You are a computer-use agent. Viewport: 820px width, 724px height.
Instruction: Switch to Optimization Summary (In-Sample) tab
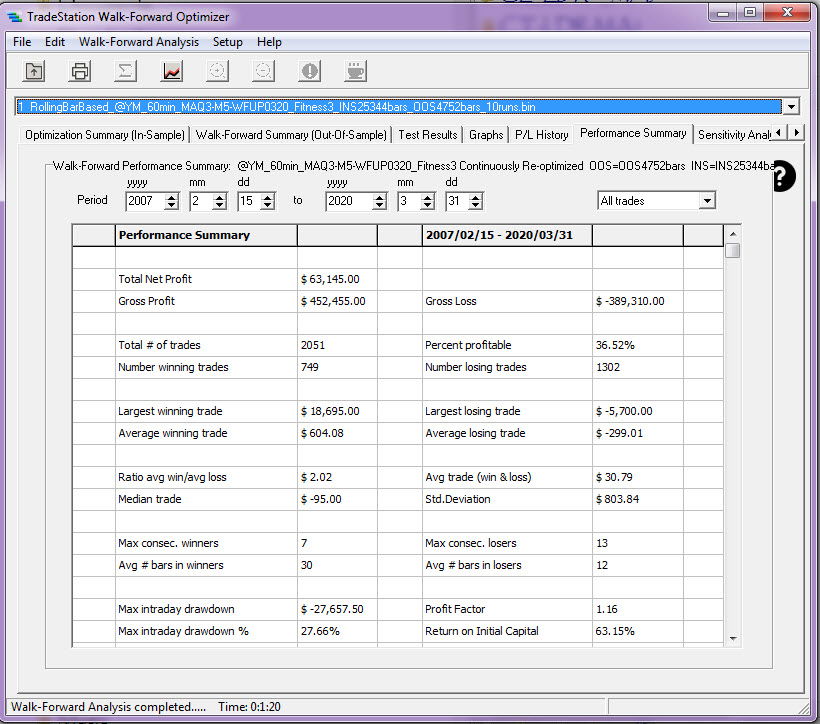(x=105, y=135)
